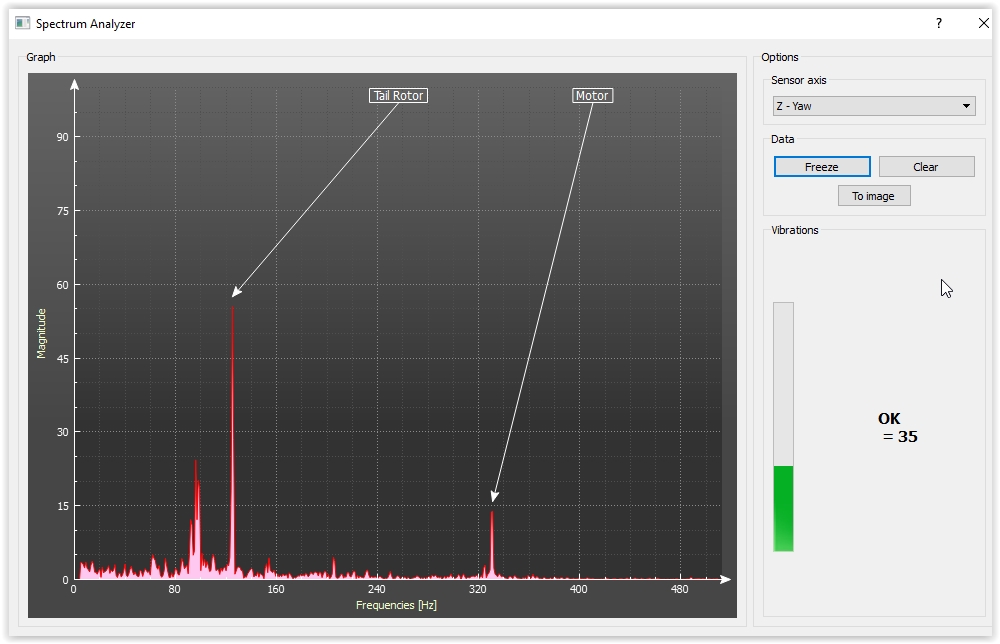Click the 240 tick label on frequency axis
1000x644 pixels.
(x=376, y=589)
